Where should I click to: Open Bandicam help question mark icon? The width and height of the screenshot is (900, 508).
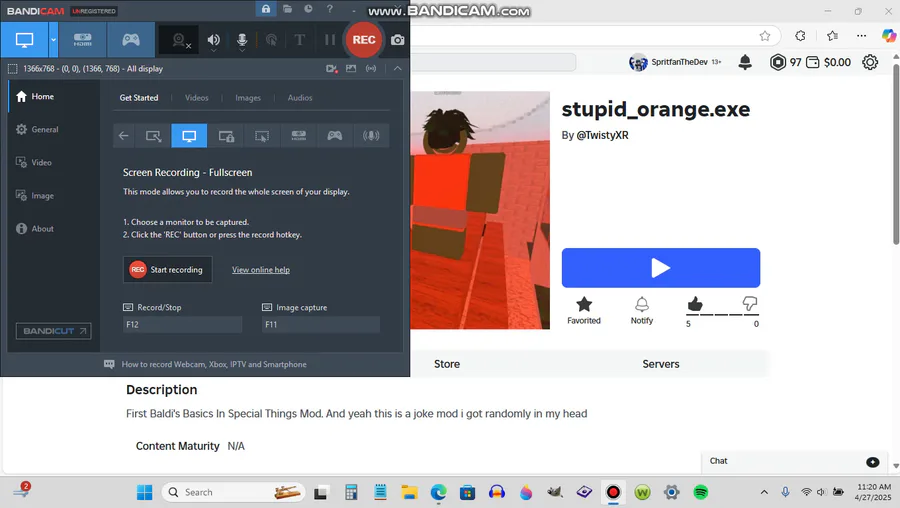(329, 9)
